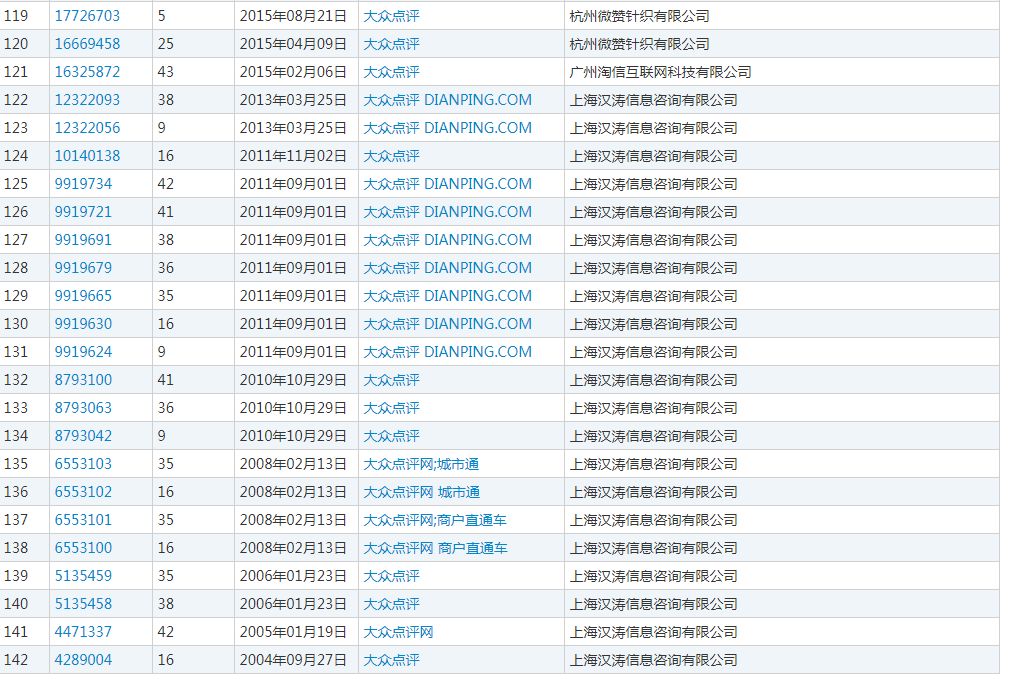Click 大众点评 DIANPING.COM in row 122
1012x679 pixels.
point(448,100)
